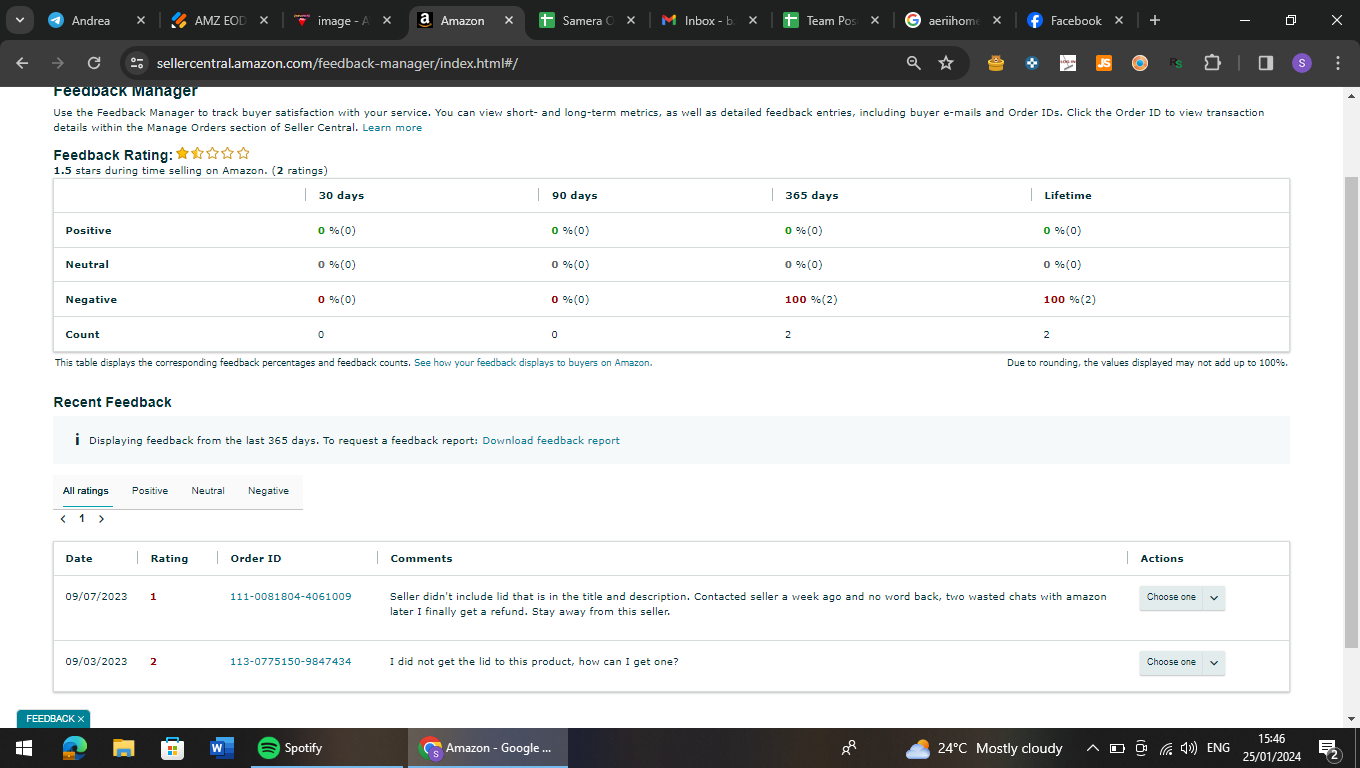Go to next feedback page arrow
The image size is (1360, 768).
(101, 519)
